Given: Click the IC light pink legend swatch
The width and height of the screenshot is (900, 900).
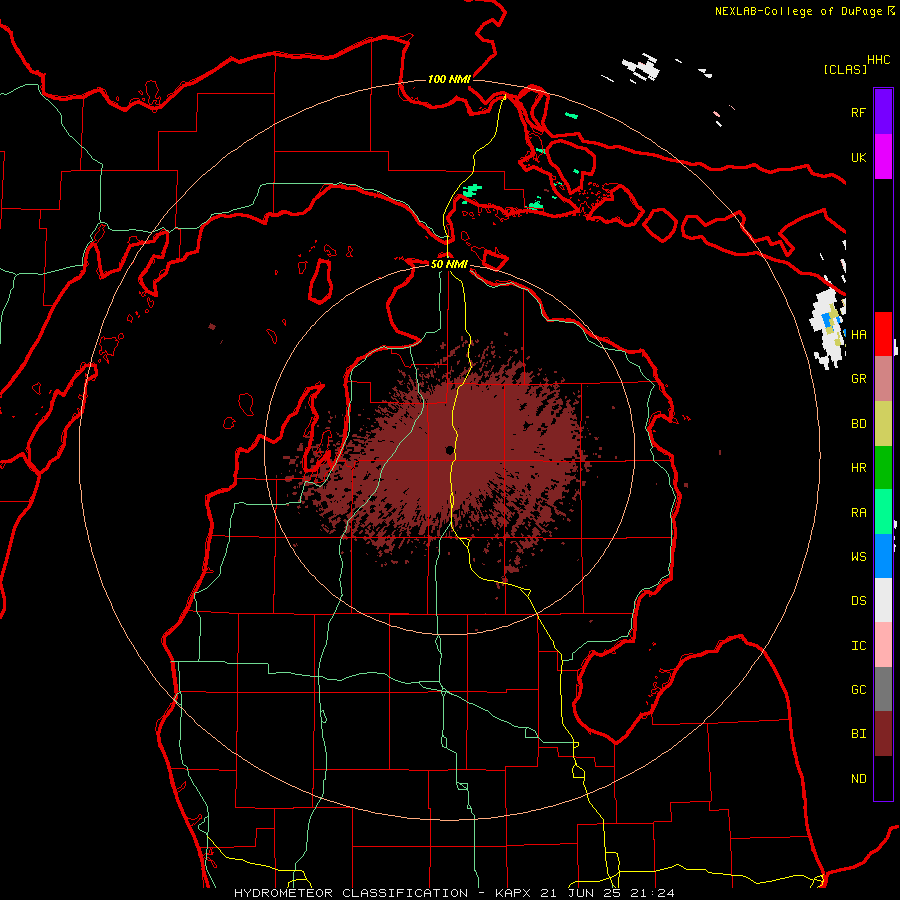Looking at the screenshot, I should click(883, 645).
